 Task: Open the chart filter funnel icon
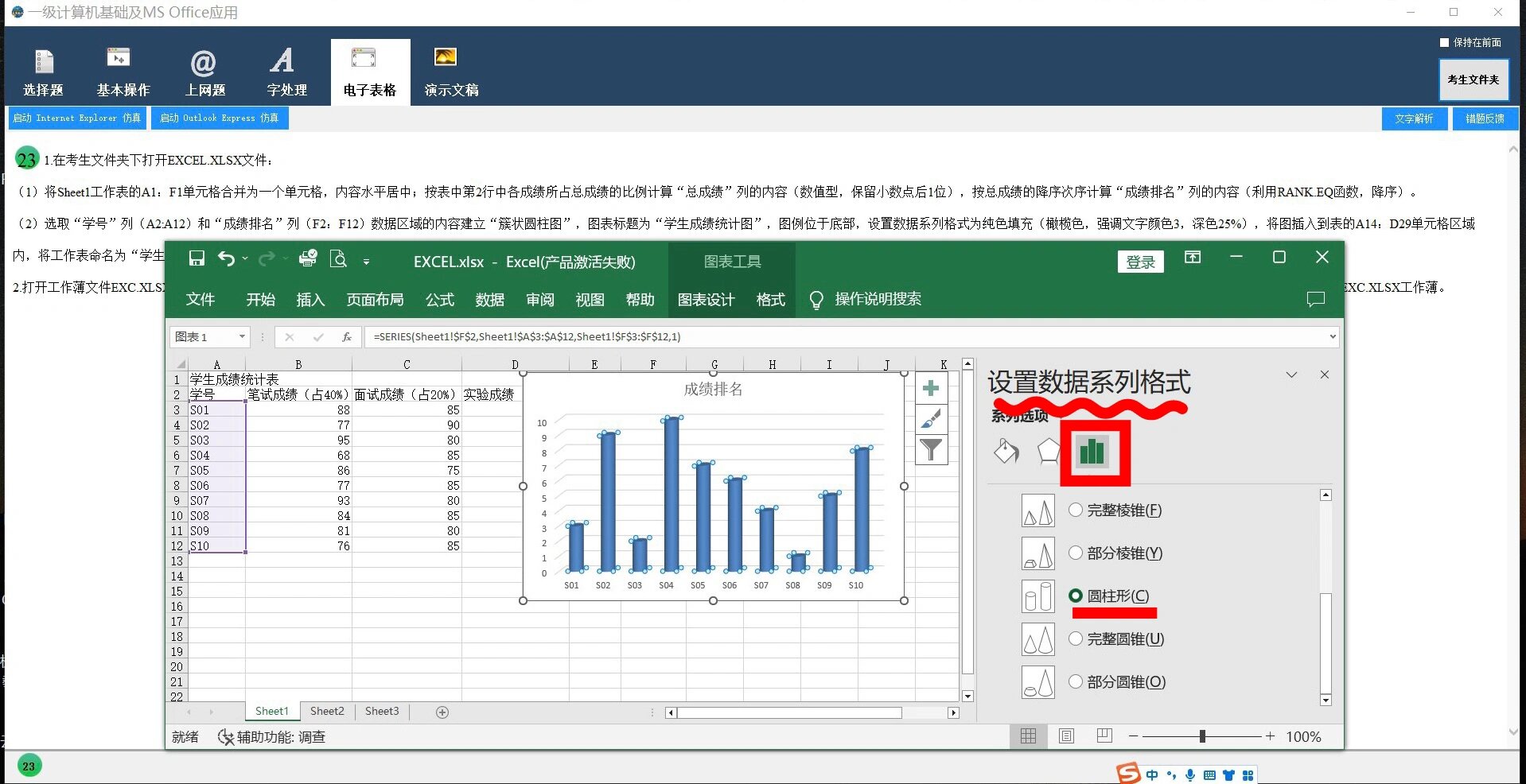[x=931, y=449]
